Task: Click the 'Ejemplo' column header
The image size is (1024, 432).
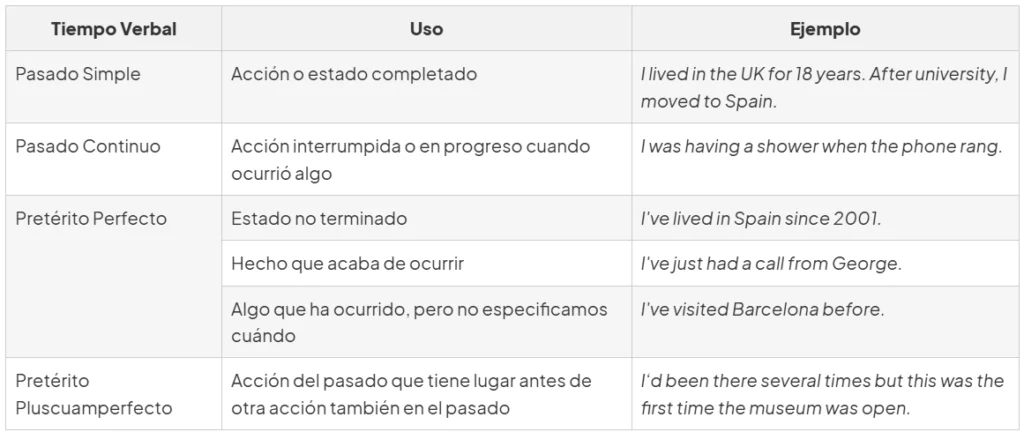Action: click(x=825, y=29)
